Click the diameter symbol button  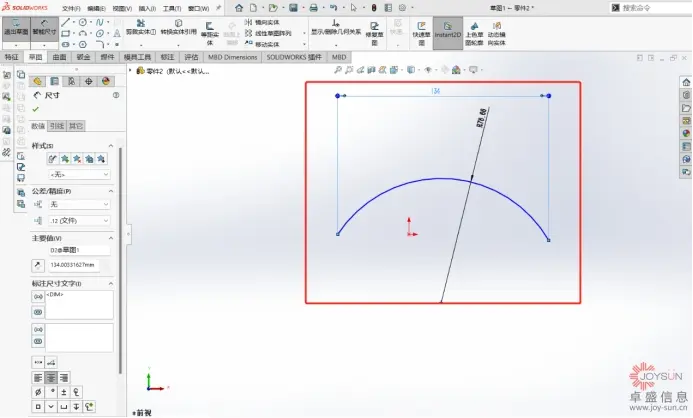tap(38, 392)
